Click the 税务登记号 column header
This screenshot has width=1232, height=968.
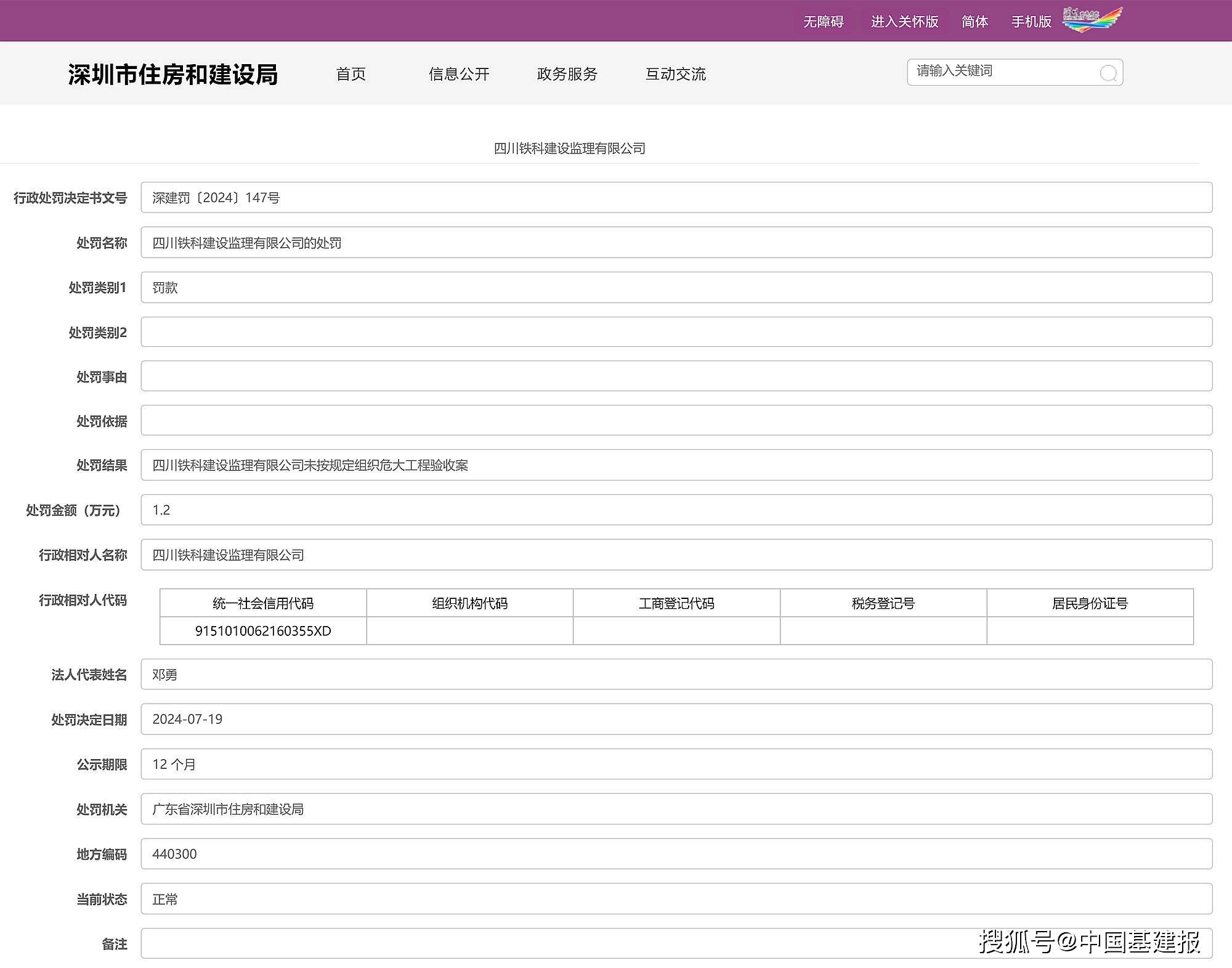click(x=883, y=603)
